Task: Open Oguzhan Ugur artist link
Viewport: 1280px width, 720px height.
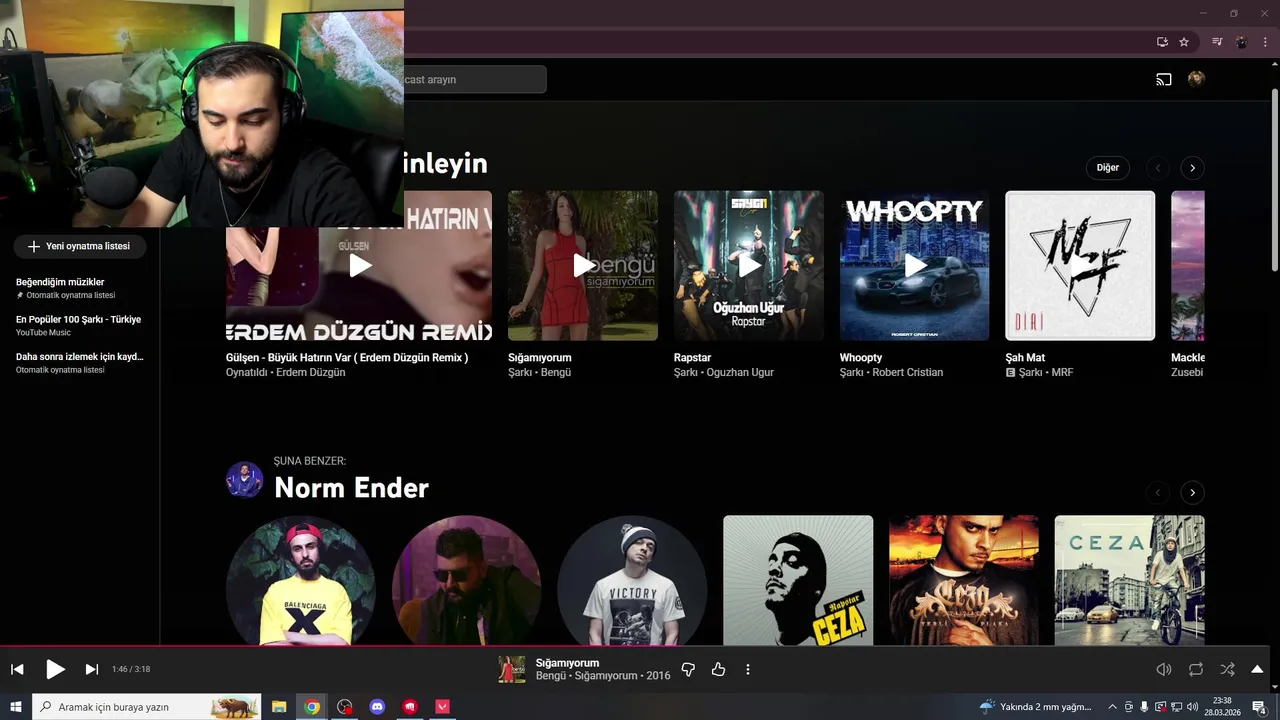Action: point(740,372)
